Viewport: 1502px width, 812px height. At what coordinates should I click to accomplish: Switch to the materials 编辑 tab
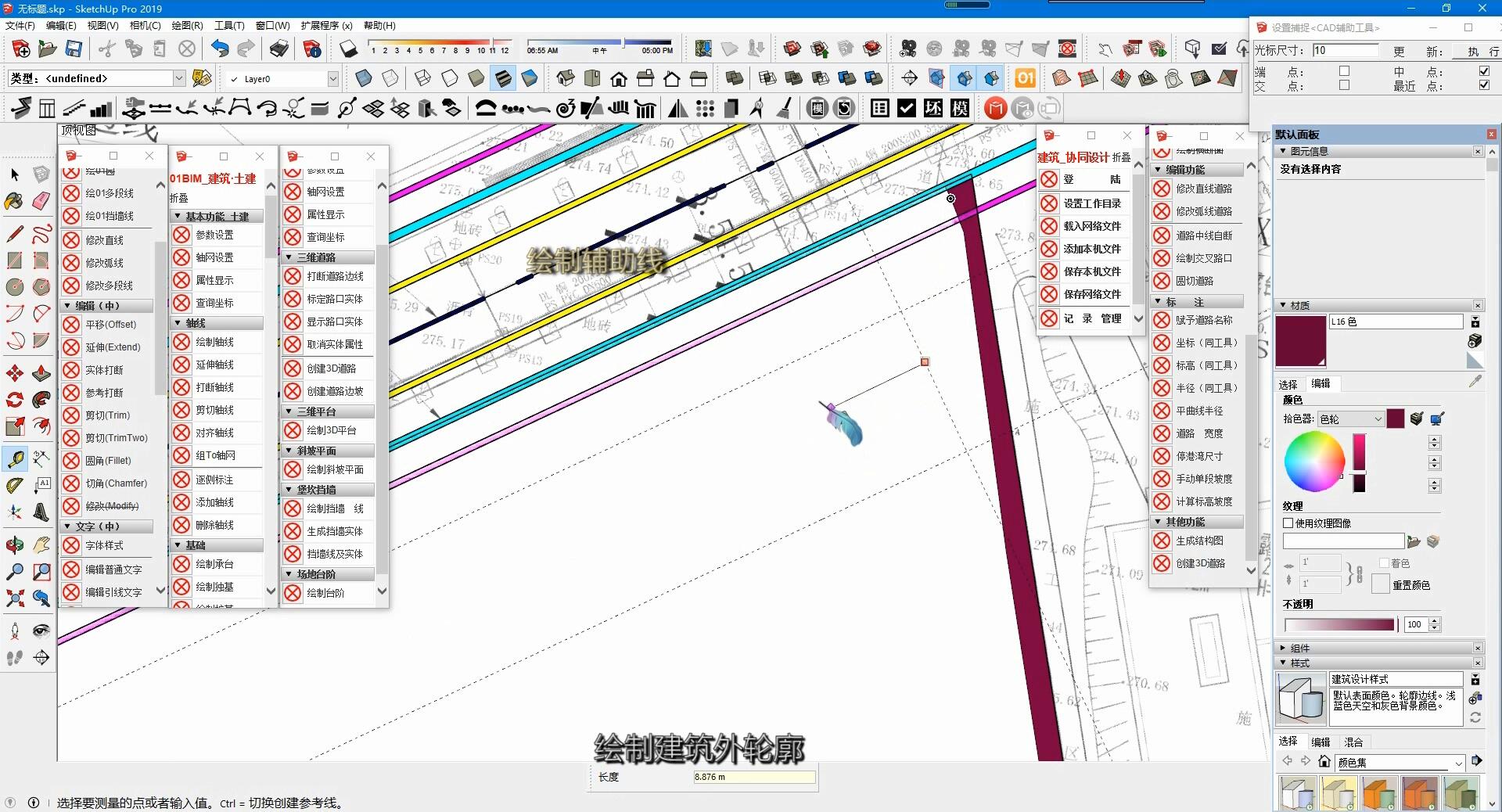click(x=1321, y=383)
